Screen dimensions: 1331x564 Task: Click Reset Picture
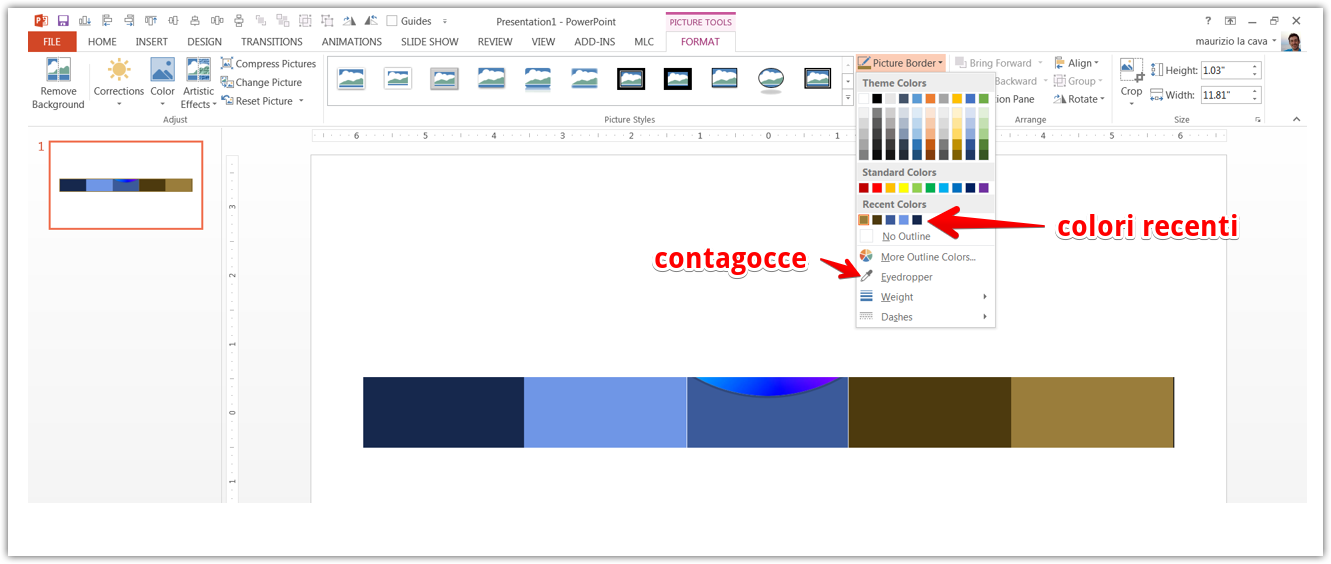click(257, 101)
